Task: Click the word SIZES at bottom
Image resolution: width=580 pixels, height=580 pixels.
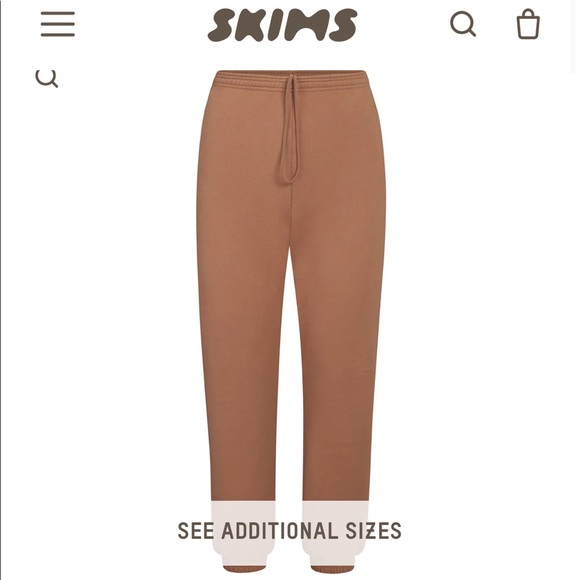Action: point(373,531)
